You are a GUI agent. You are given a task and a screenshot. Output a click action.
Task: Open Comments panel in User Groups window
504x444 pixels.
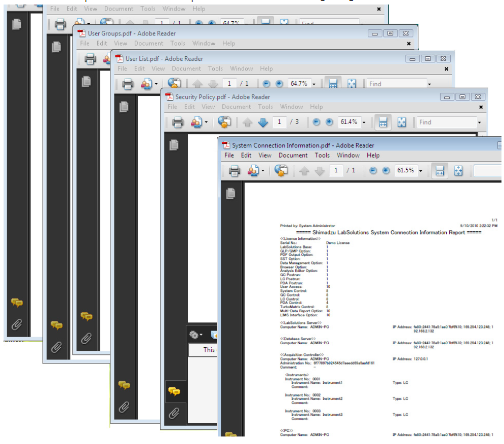click(87, 316)
